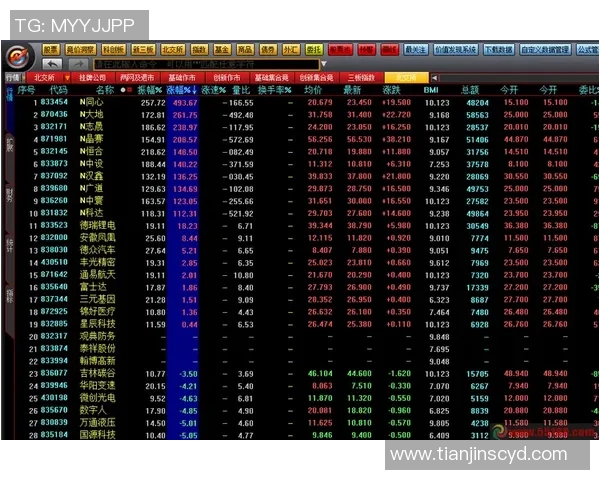Open the command box dropdown triangle
Viewport: 600px width, 480px height.
click(x=324, y=64)
